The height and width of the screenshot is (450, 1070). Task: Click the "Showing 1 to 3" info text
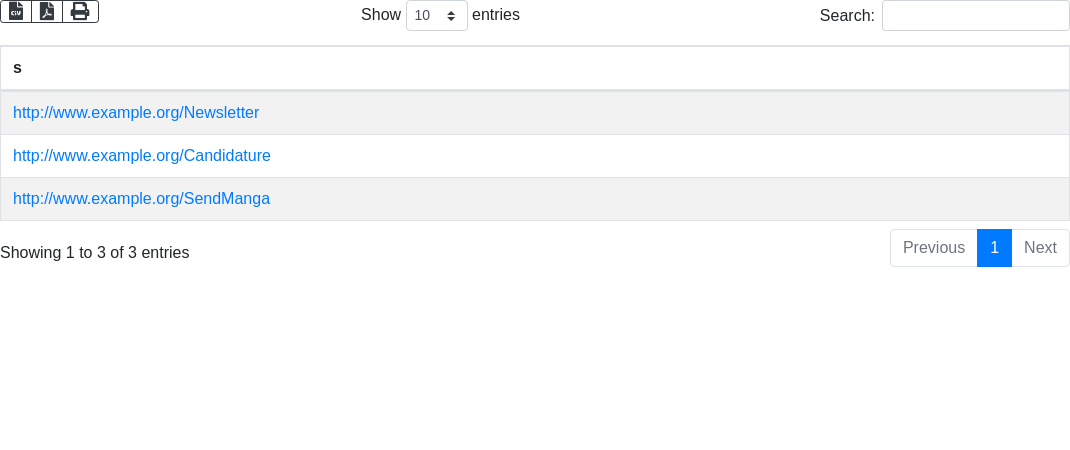(95, 253)
